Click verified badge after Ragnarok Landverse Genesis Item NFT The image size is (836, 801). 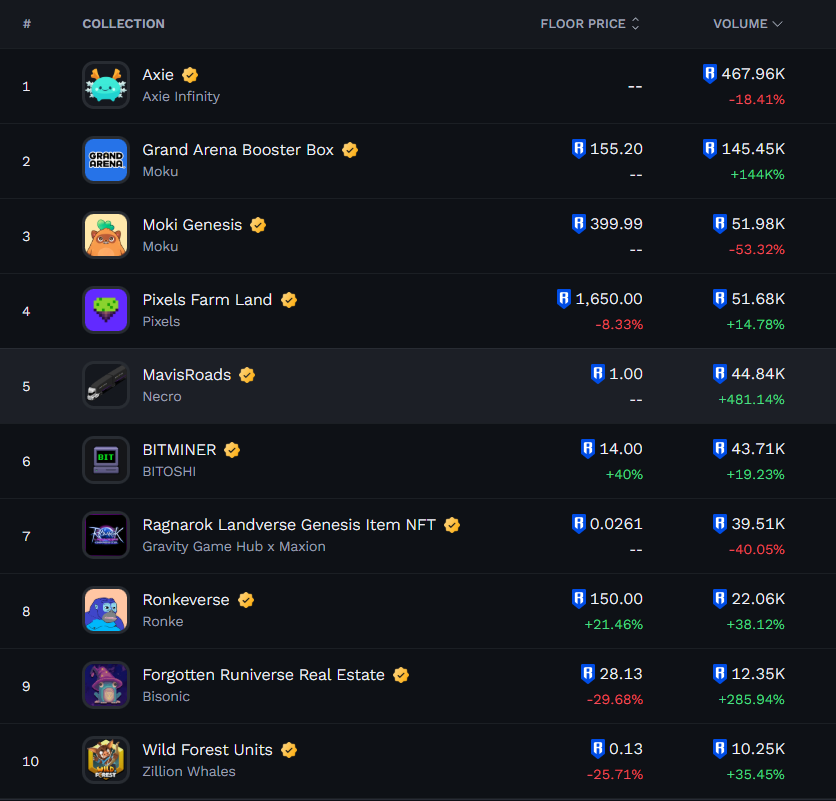coord(452,525)
